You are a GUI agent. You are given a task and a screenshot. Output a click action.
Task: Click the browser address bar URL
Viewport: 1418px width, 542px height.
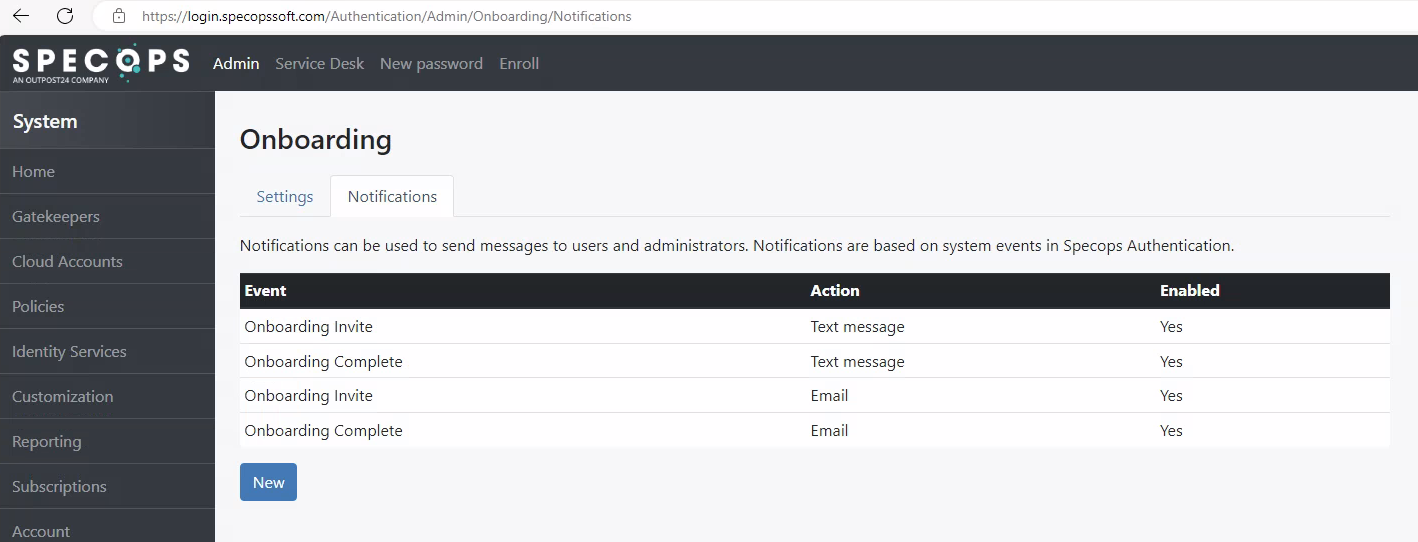click(386, 16)
